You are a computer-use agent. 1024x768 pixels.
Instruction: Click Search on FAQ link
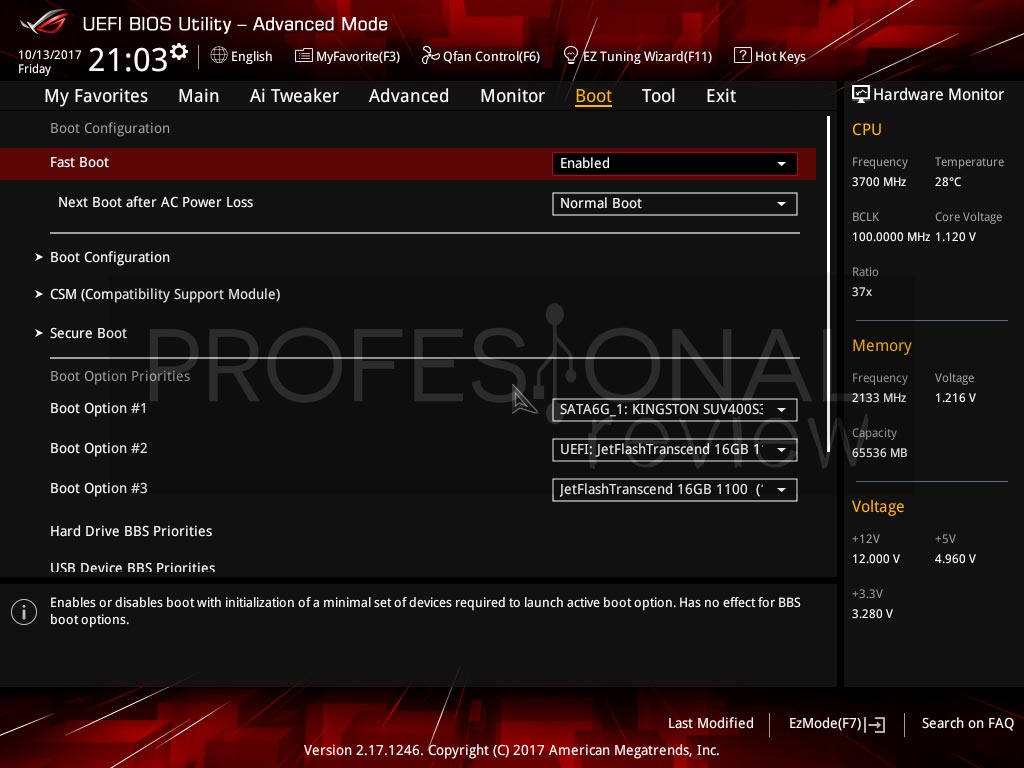967,724
